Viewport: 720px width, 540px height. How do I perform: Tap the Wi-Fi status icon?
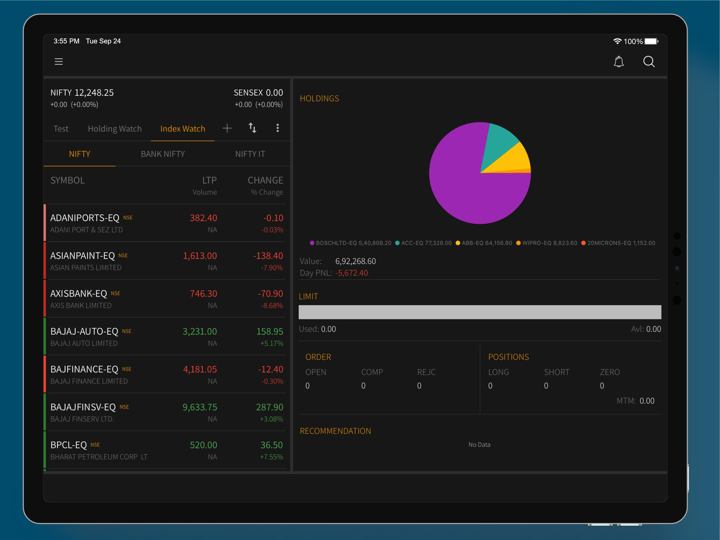click(x=617, y=41)
